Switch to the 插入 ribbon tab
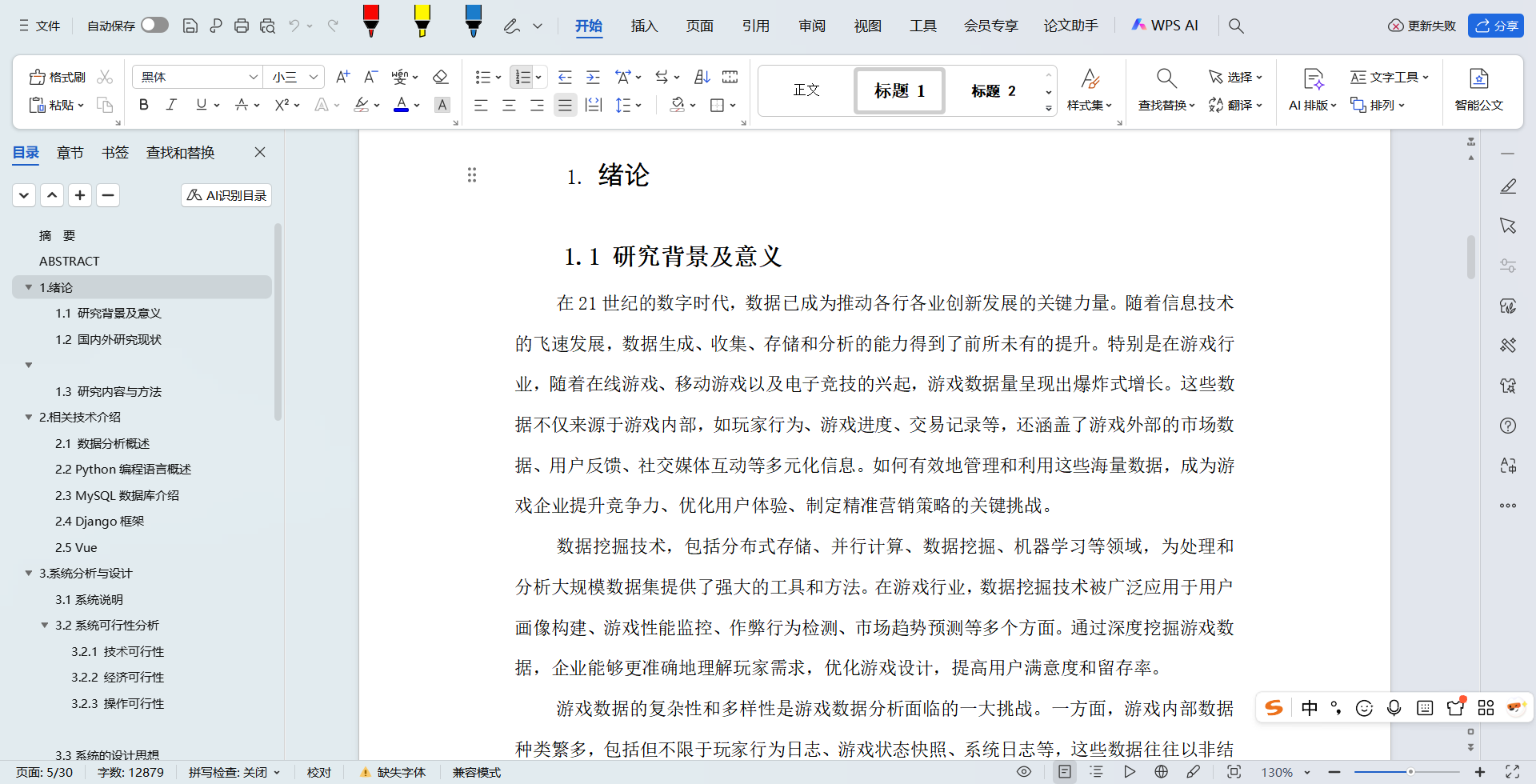Screen dimensions: 1536x784 pos(644,25)
